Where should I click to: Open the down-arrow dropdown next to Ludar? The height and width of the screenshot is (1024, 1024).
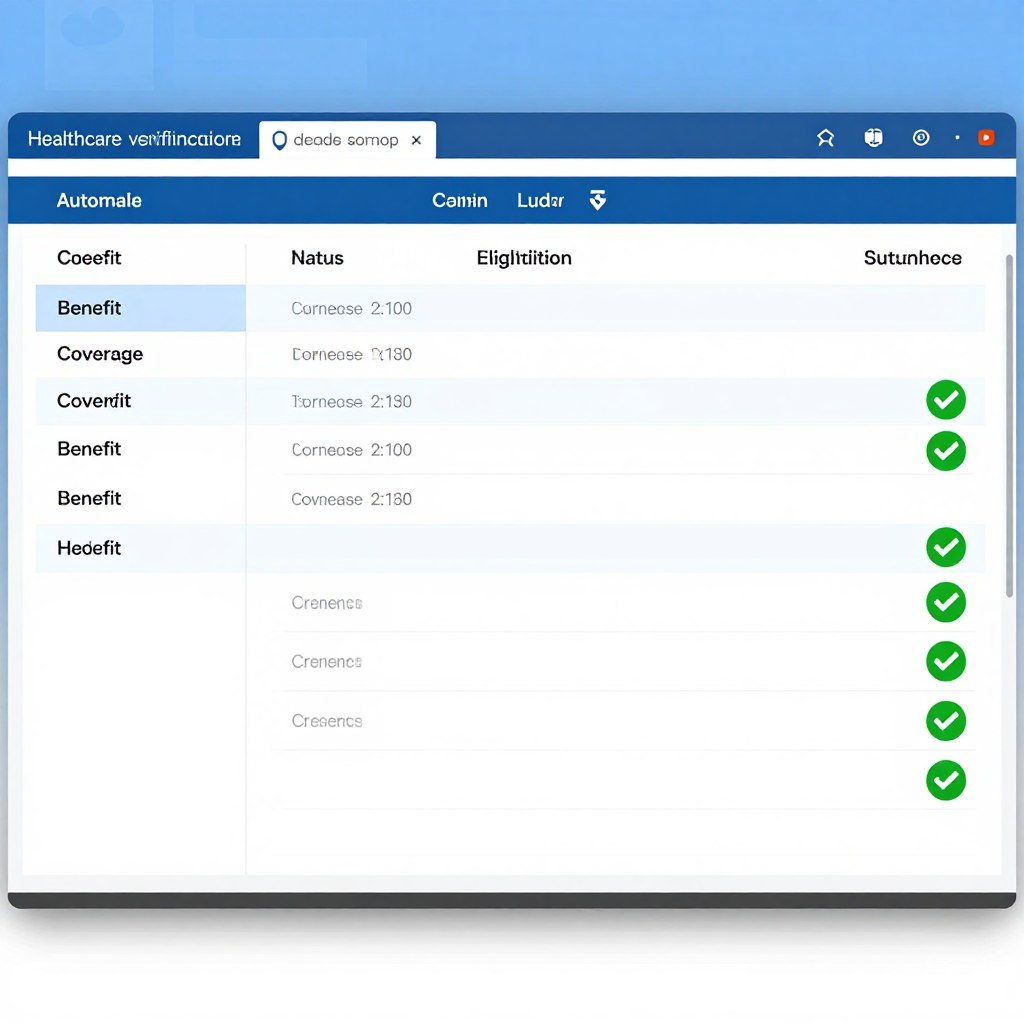point(598,200)
